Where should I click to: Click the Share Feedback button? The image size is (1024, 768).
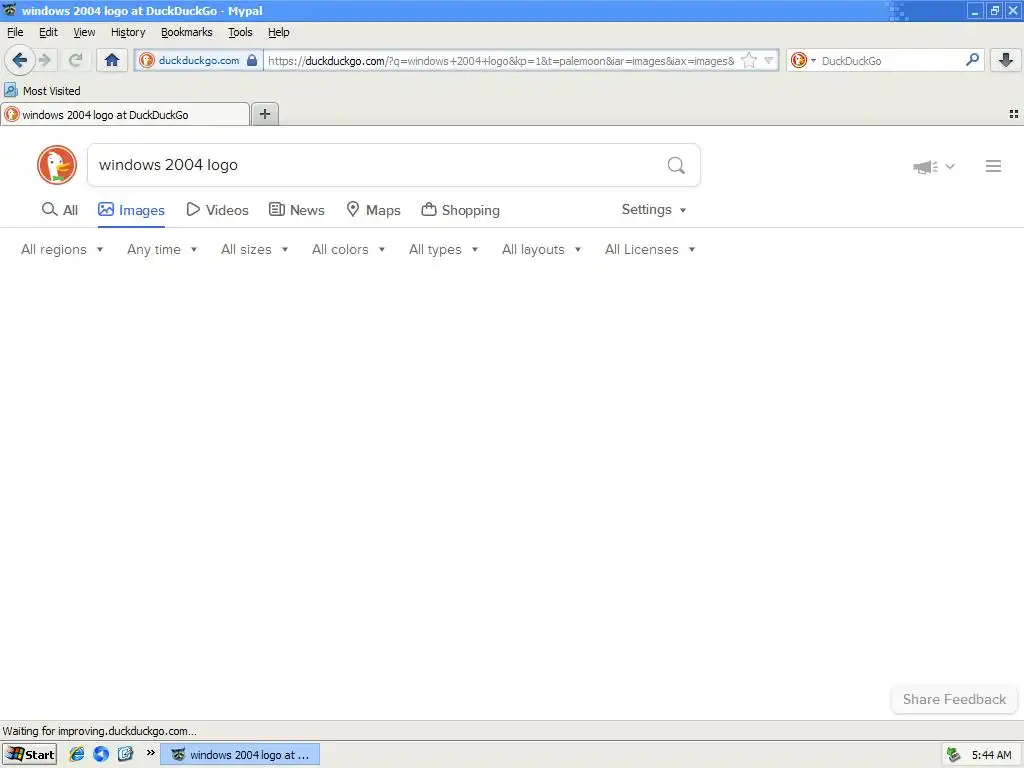pyautogui.click(x=954, y=699)
